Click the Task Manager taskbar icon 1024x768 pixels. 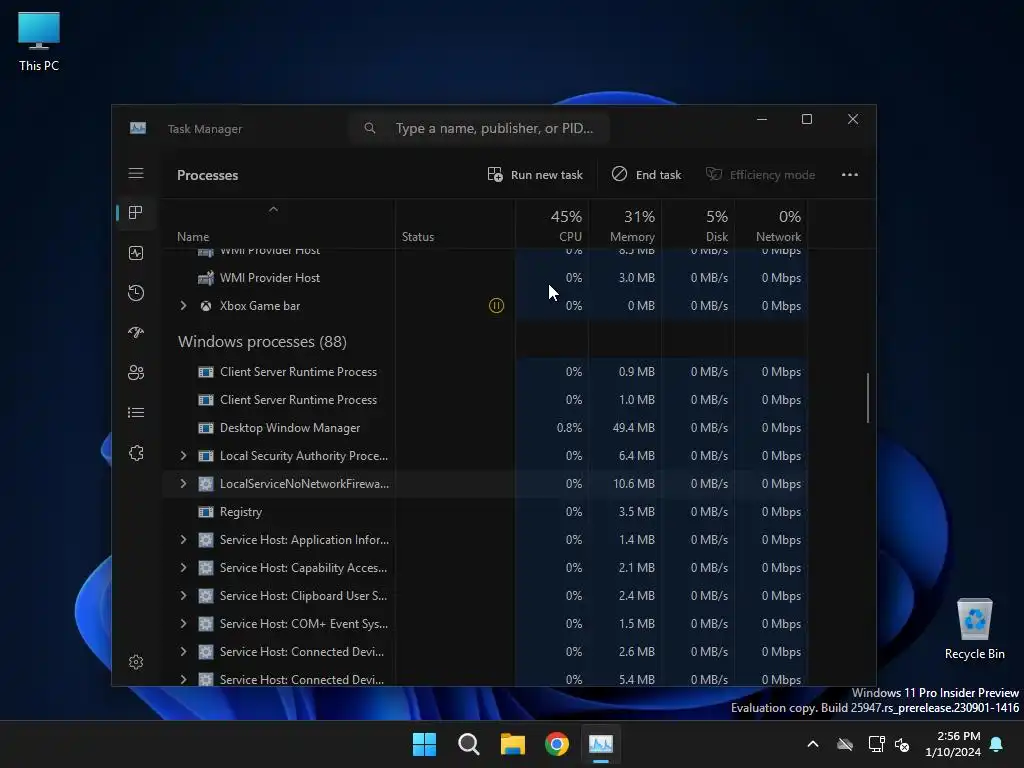[601, 744]
